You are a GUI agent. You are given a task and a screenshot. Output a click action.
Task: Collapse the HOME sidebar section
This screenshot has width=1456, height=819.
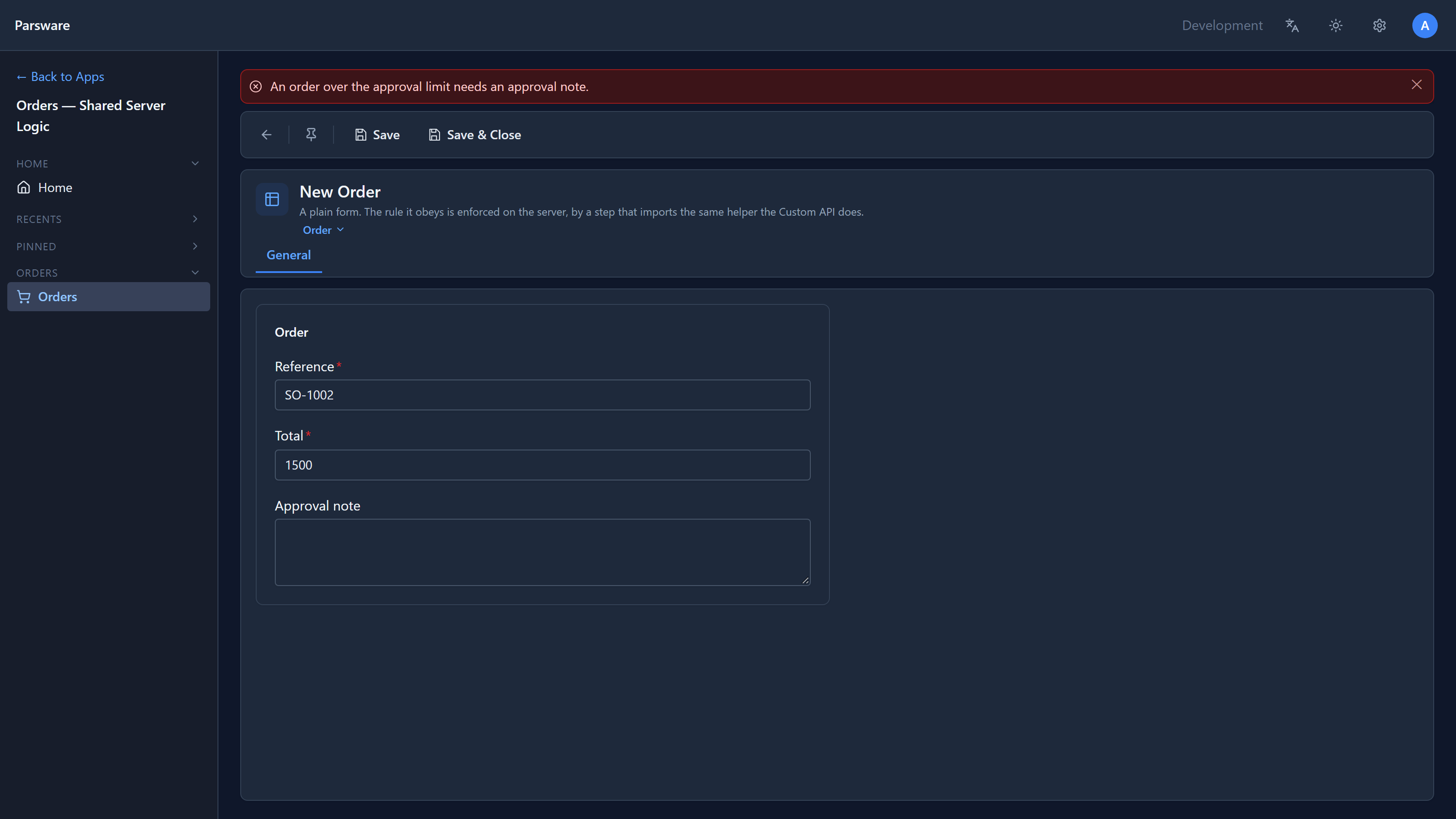[x=107, y=163]
